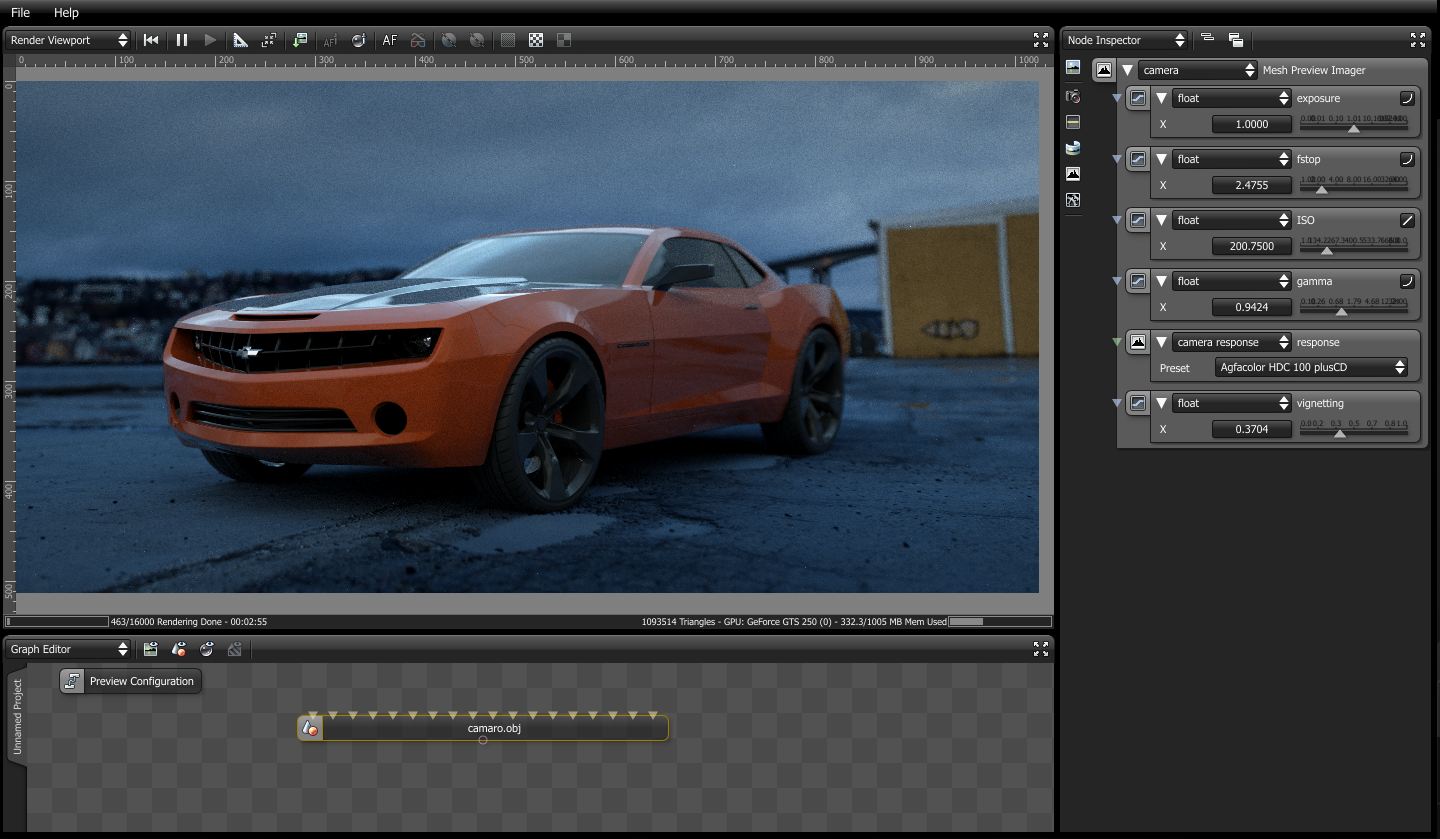Pause the rendering

182,40
